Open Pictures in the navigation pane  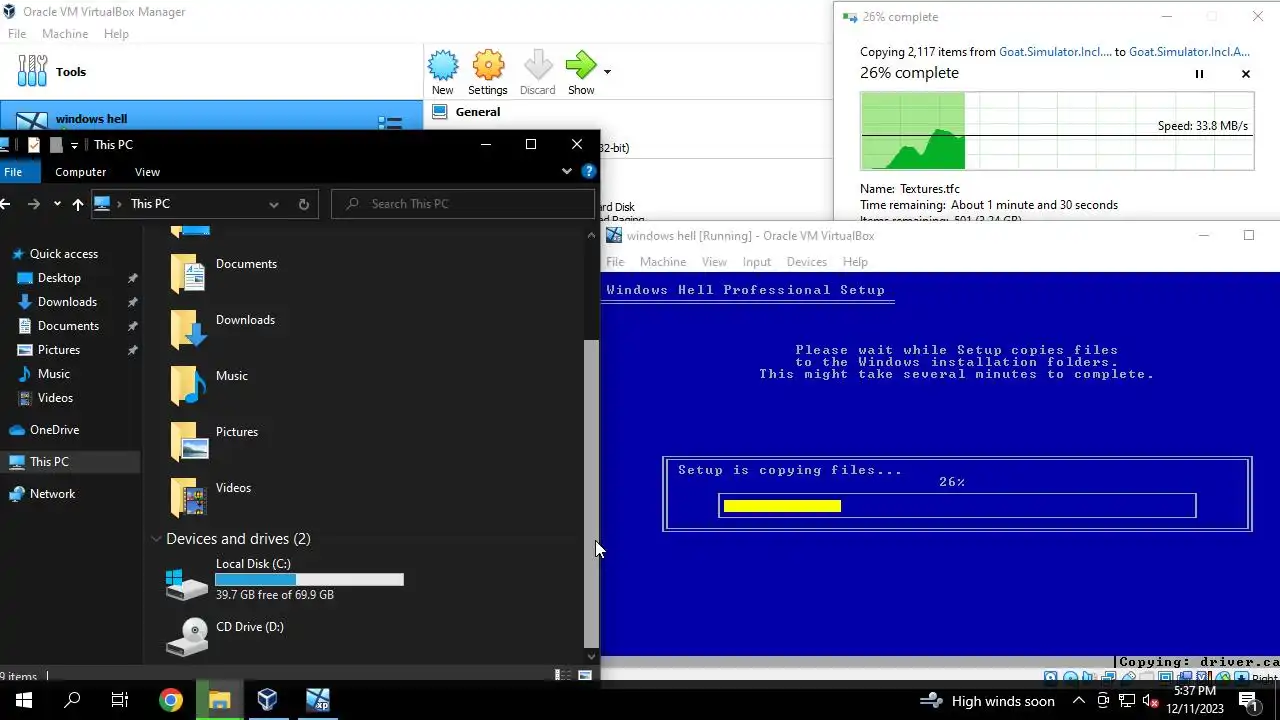click(58, 350)
